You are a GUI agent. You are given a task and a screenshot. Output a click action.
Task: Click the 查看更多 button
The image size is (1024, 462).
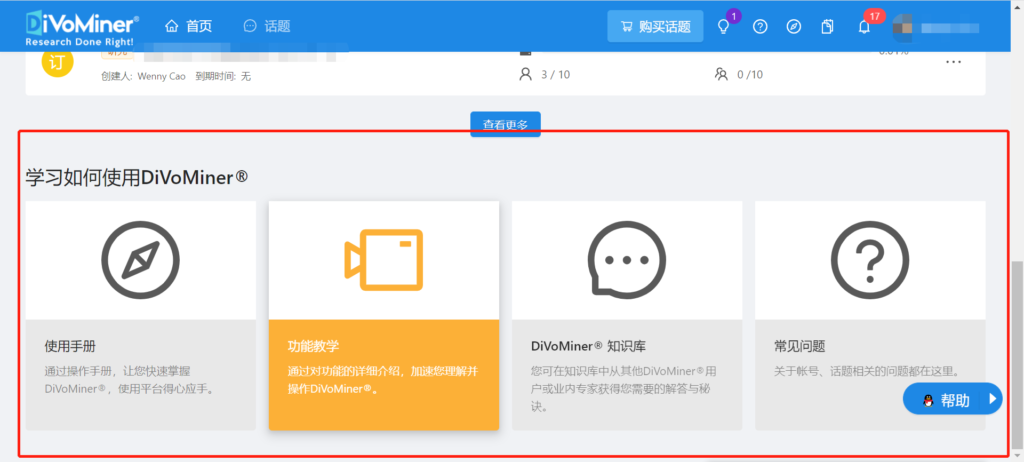click(x=505, y=124)
